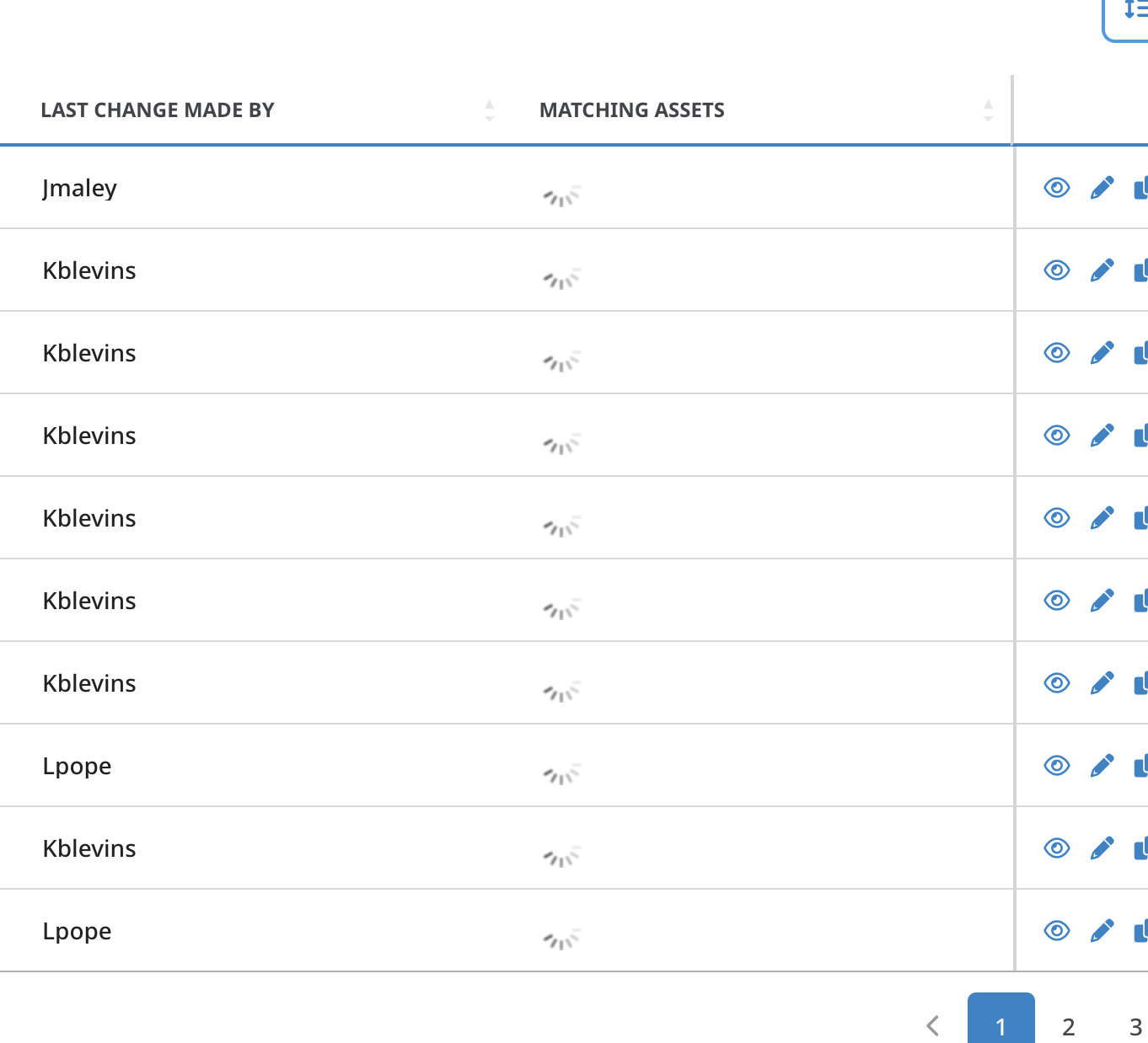Click the view eye icon in Jmaley row
Viewport: 1148px width, 1043px height.
(1056, 187)
